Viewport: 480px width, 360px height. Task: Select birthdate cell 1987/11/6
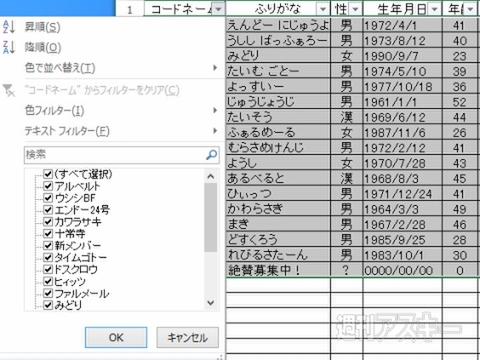(402, 133)
